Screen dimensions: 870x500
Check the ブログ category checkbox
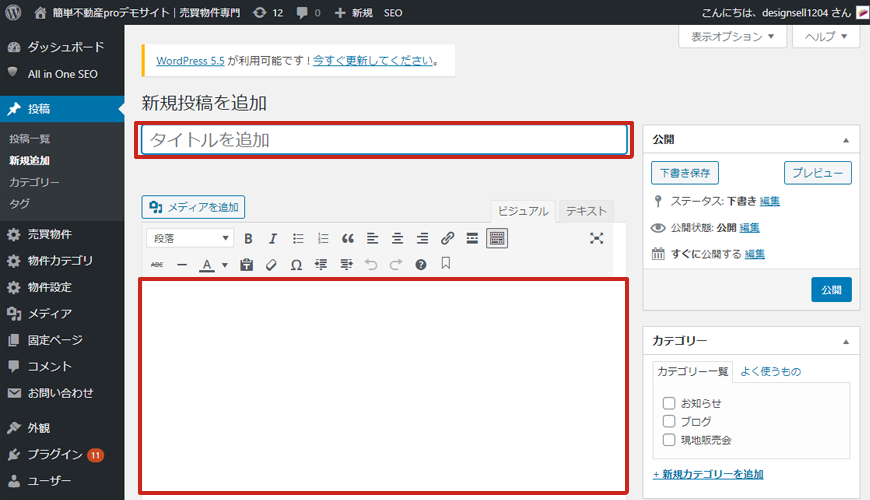pos(669,421)
